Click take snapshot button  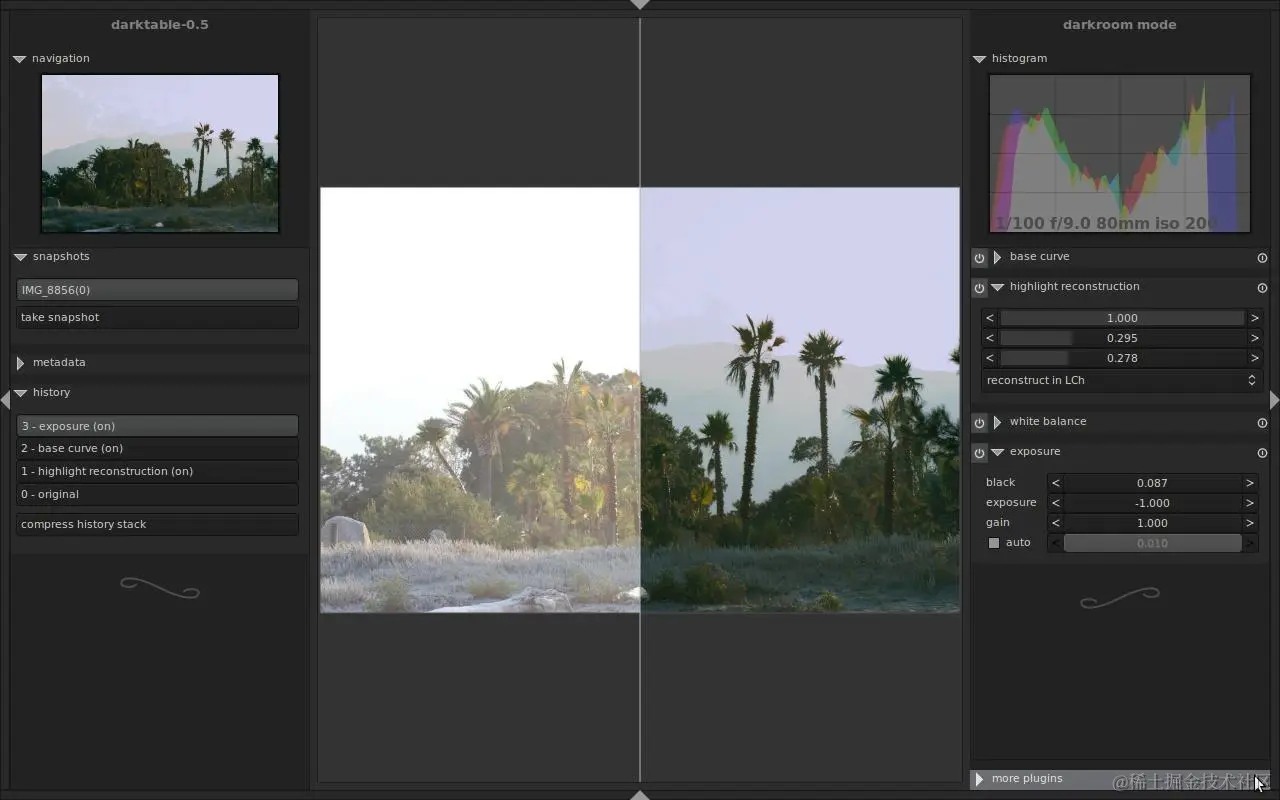(x=157, y=317)
